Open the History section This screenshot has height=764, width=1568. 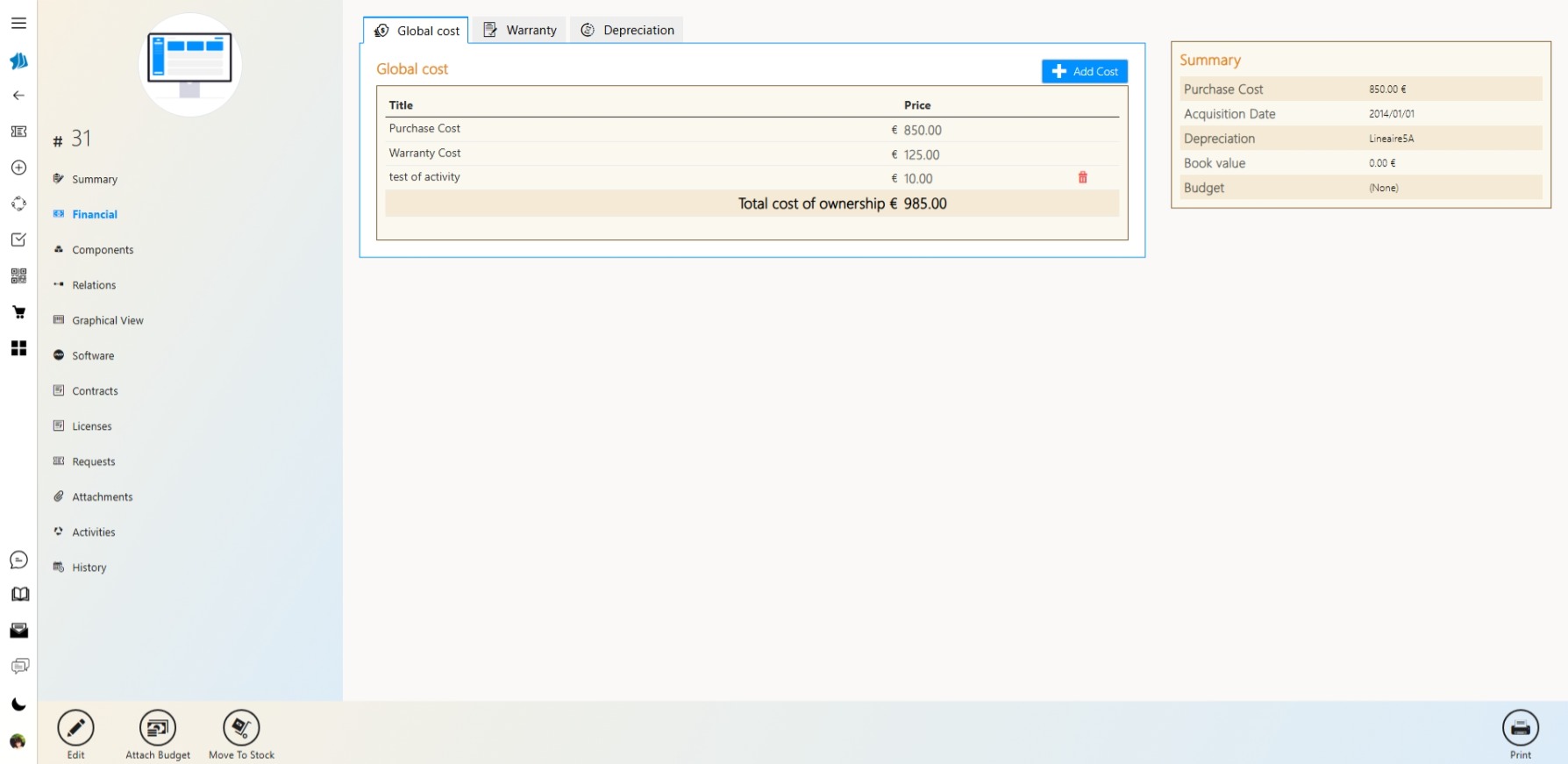click(x=89, y=568)
